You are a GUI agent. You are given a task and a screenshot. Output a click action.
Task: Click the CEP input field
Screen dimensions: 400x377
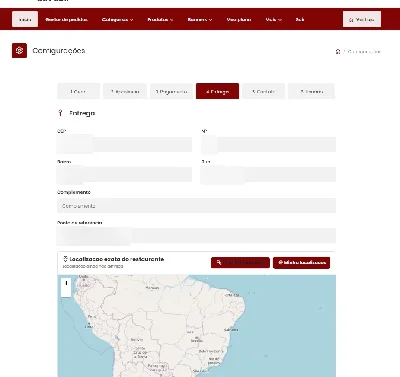click(x=124, y=144)
